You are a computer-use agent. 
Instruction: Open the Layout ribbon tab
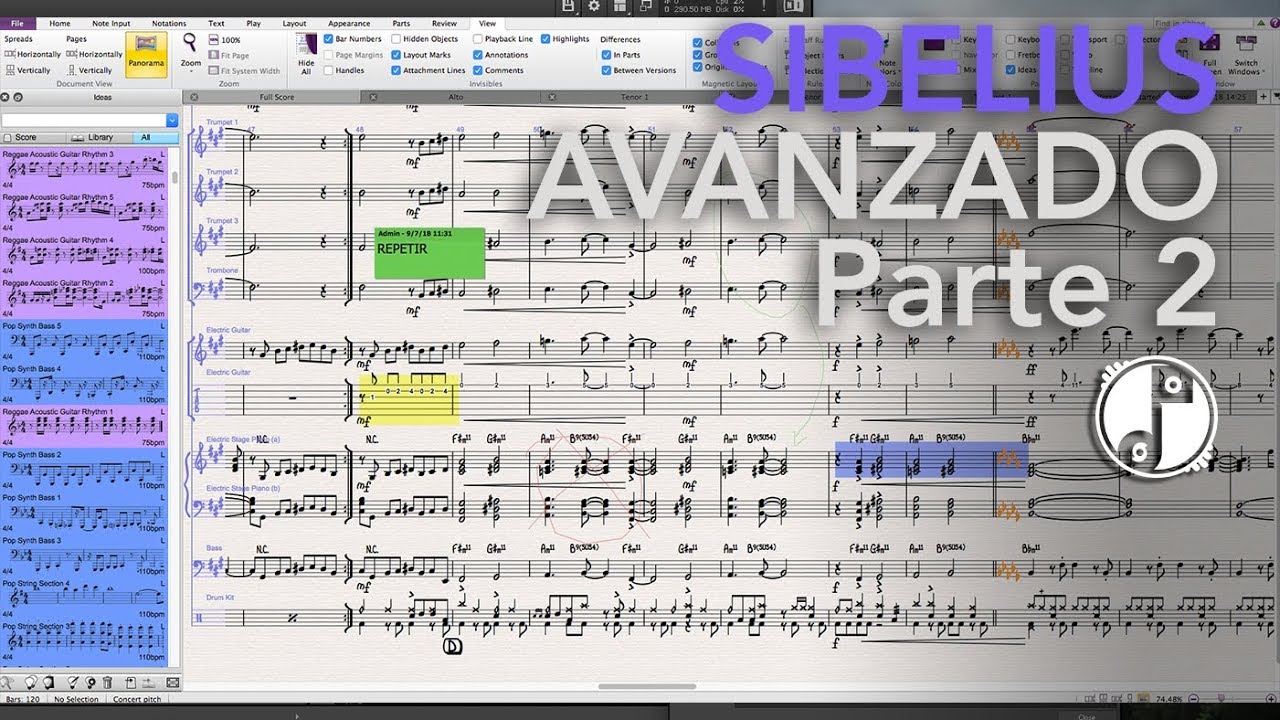294,23
